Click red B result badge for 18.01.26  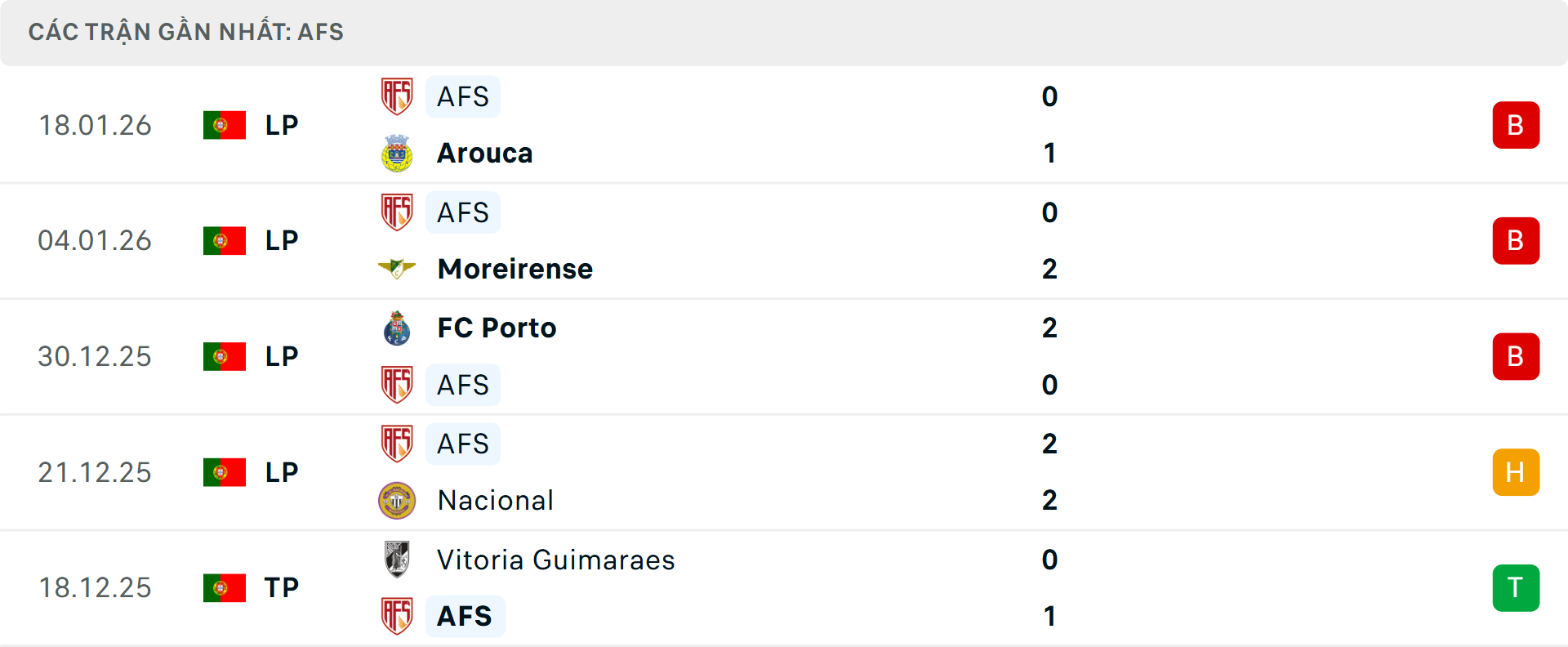[x=1516, y=125]
